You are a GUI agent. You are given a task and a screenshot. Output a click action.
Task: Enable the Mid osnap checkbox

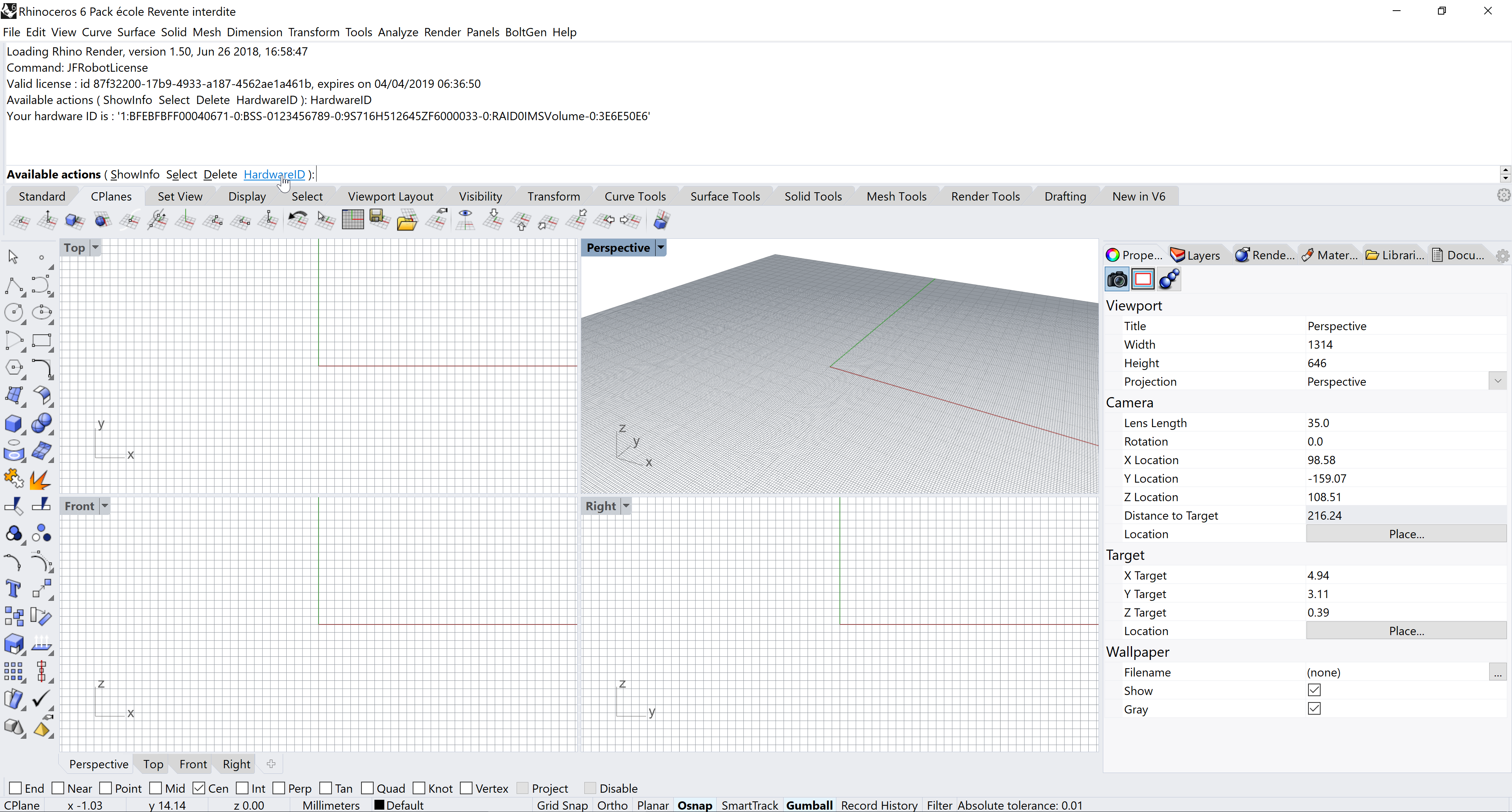point(156,788)
